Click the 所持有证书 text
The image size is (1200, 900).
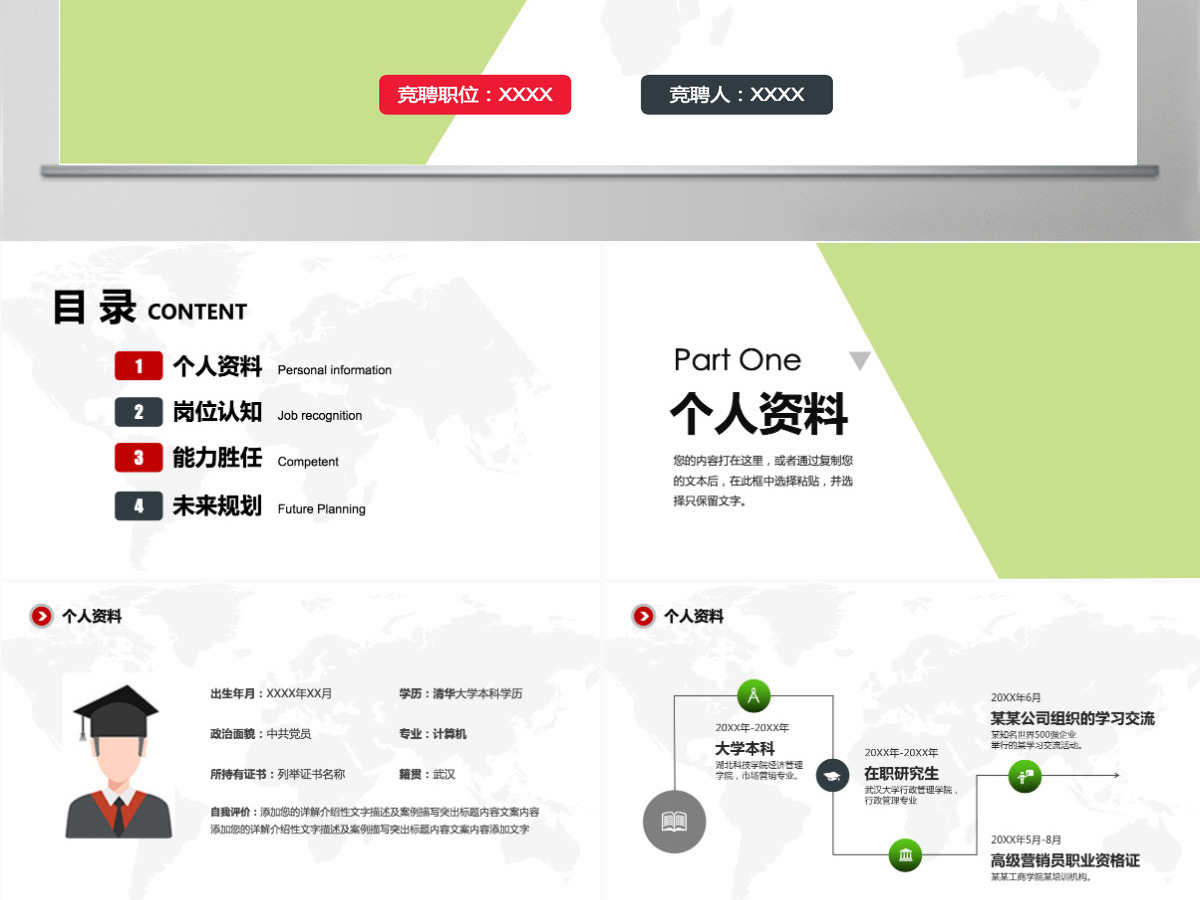278,774
